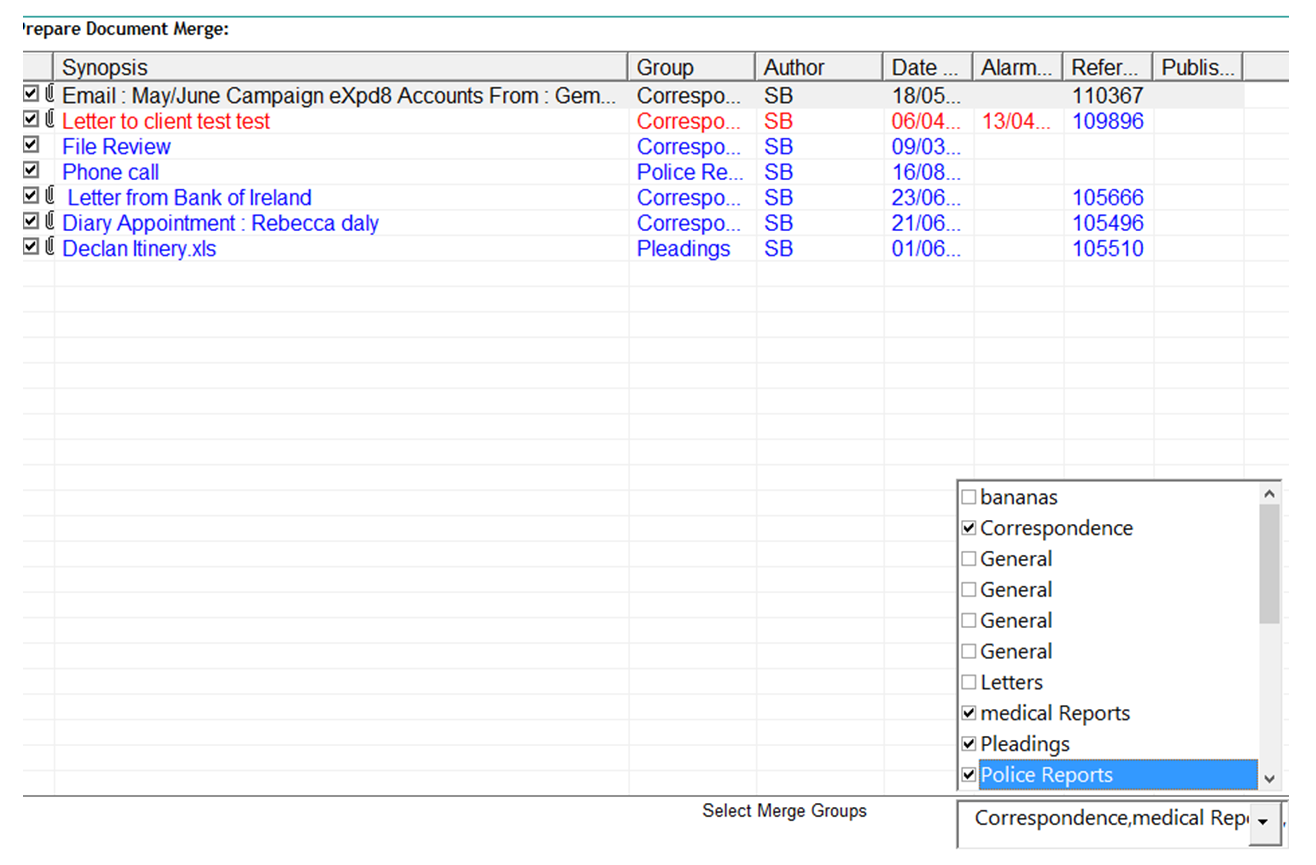
Task: Click reference number 110367
Action: pos(1107,96)
